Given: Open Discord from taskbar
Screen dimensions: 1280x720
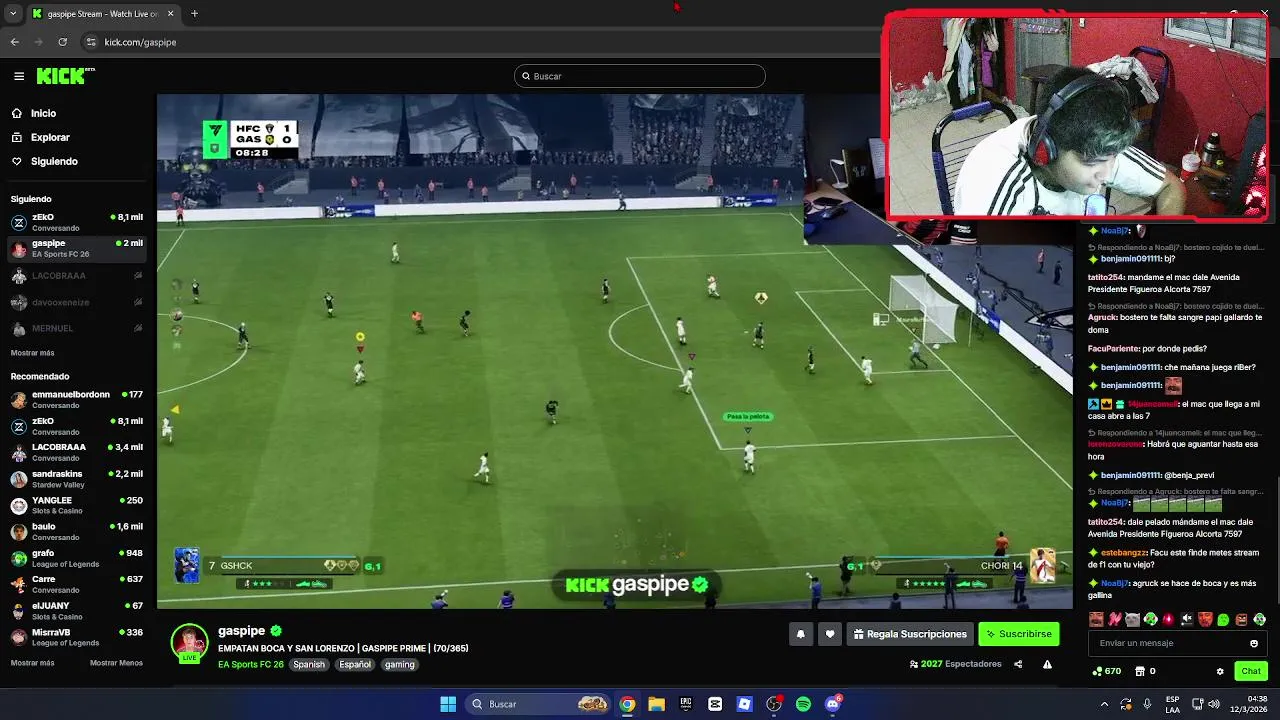Looking at the screenshot, I should pos(833,704).
